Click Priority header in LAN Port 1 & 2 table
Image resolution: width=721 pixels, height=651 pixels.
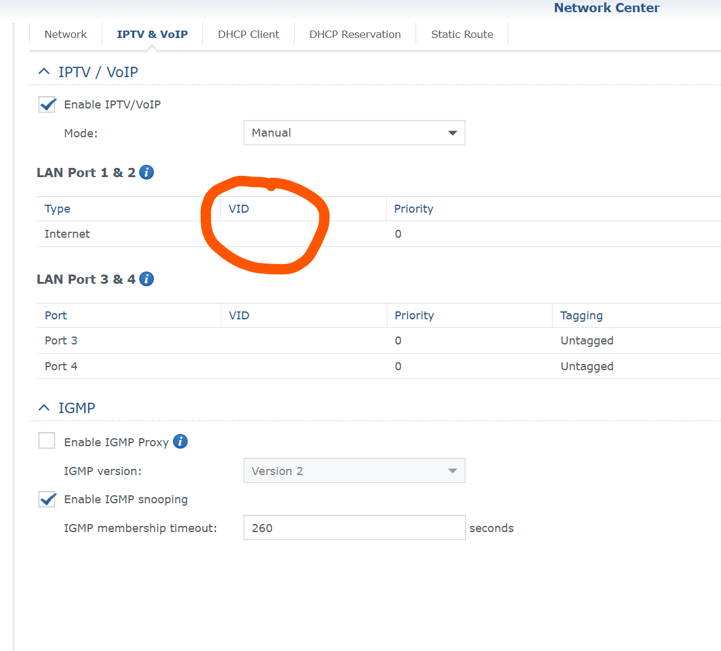414,209
